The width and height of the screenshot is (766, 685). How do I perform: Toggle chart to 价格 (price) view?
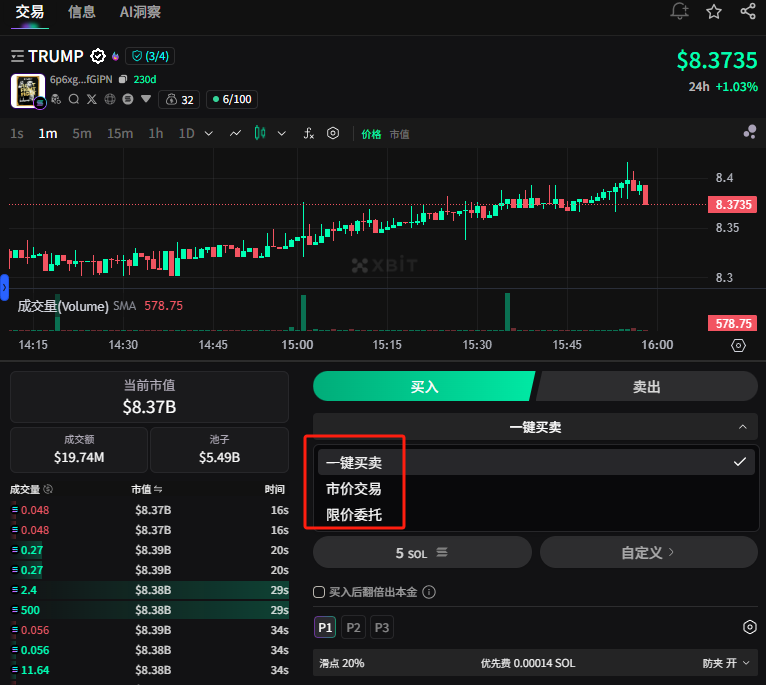click(371, 134)
